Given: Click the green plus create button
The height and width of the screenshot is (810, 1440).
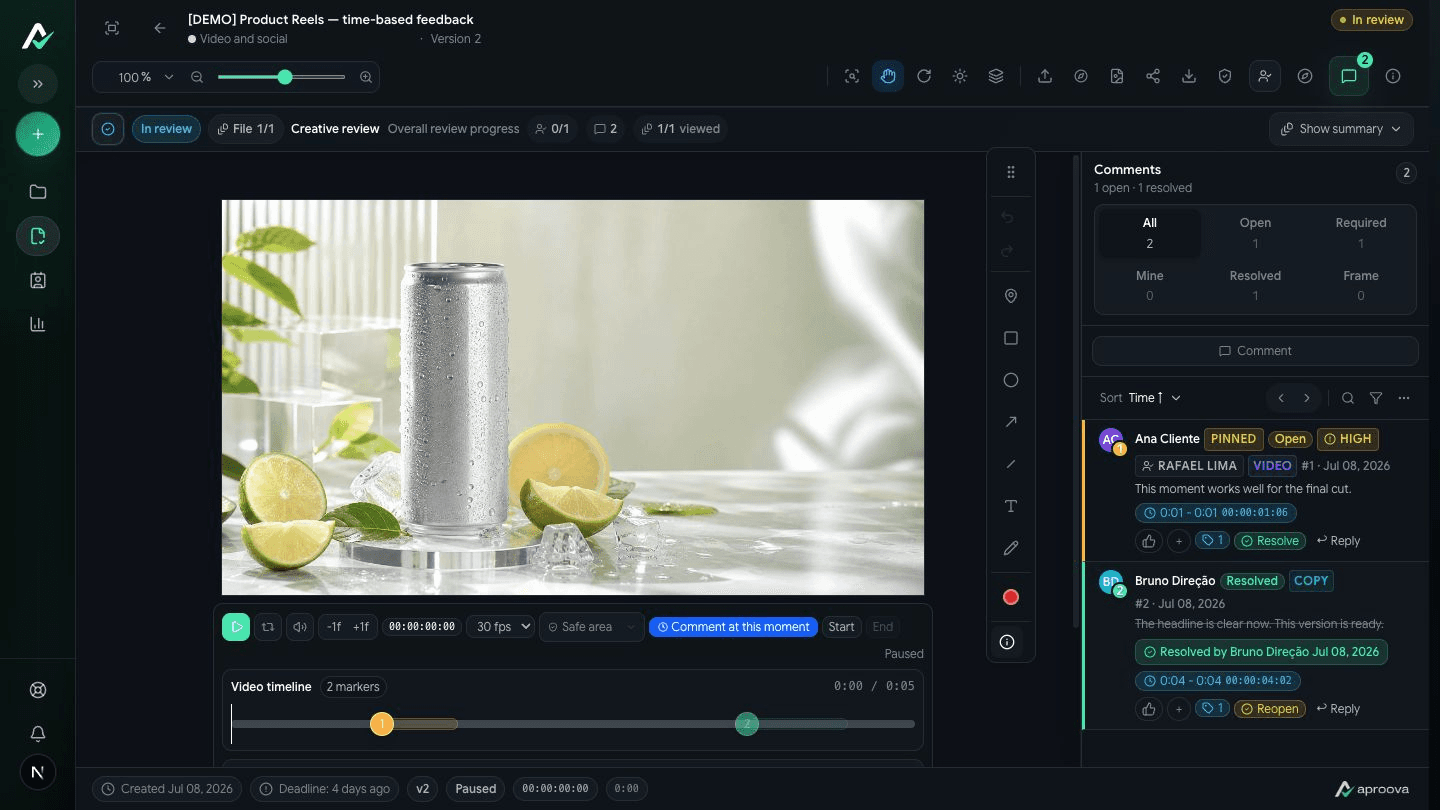Looking at the screenshot, I should pyautogui.click(x=38, y=134).
